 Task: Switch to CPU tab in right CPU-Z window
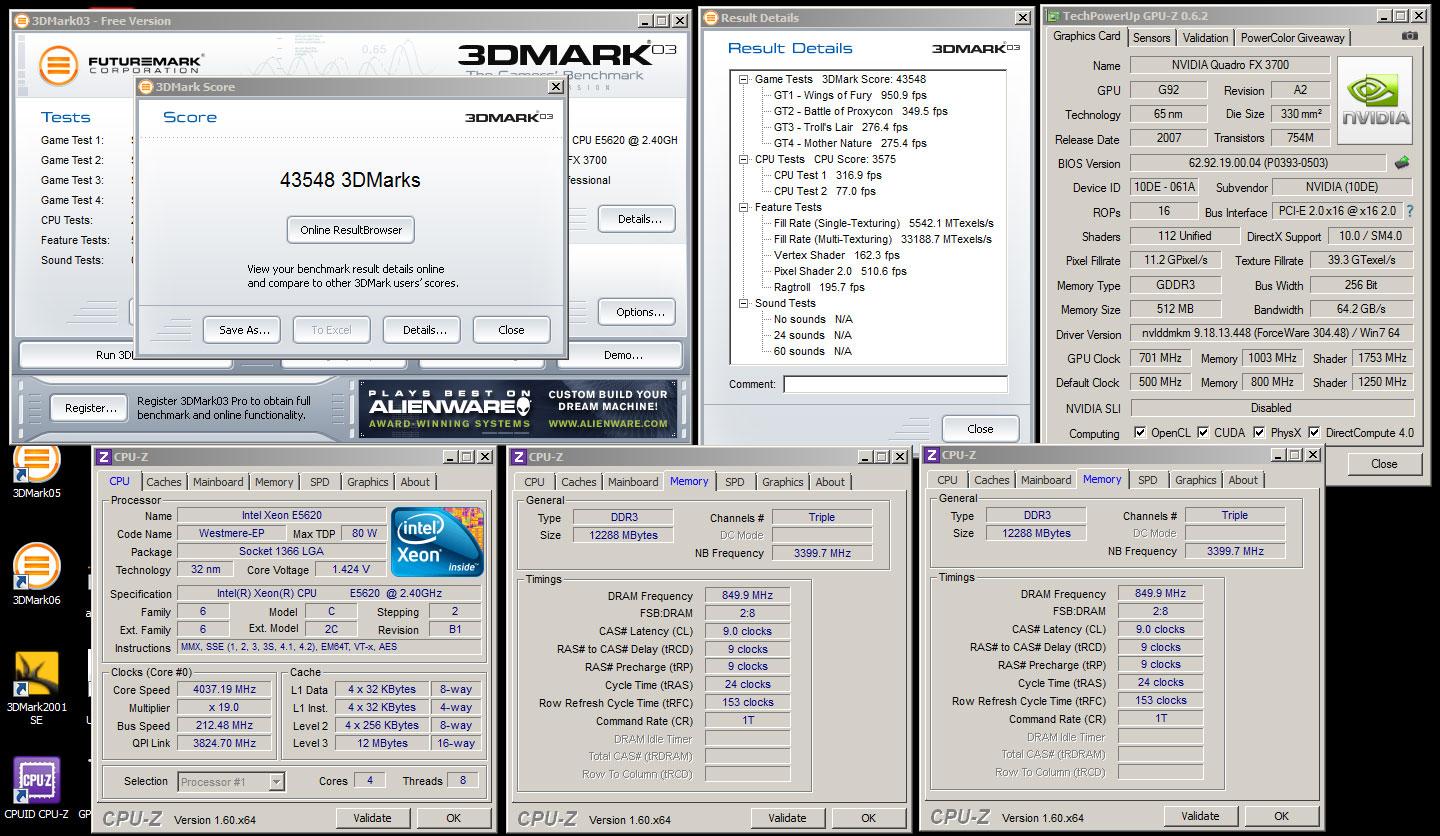(x=947, y=480)
